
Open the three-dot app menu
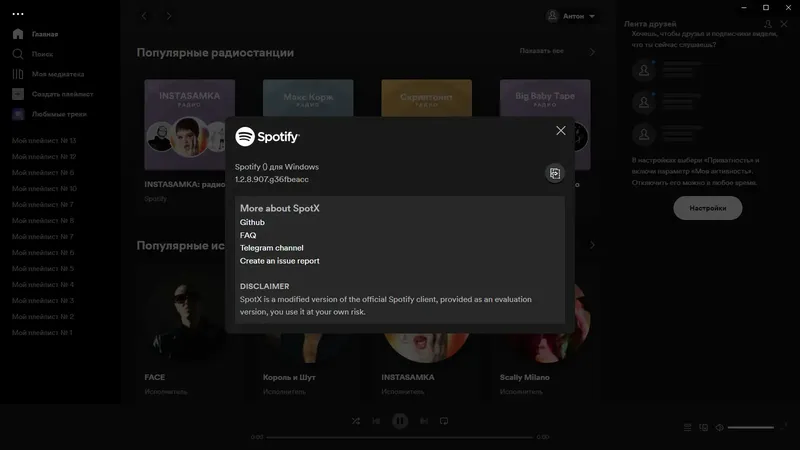tap(18, 14)
